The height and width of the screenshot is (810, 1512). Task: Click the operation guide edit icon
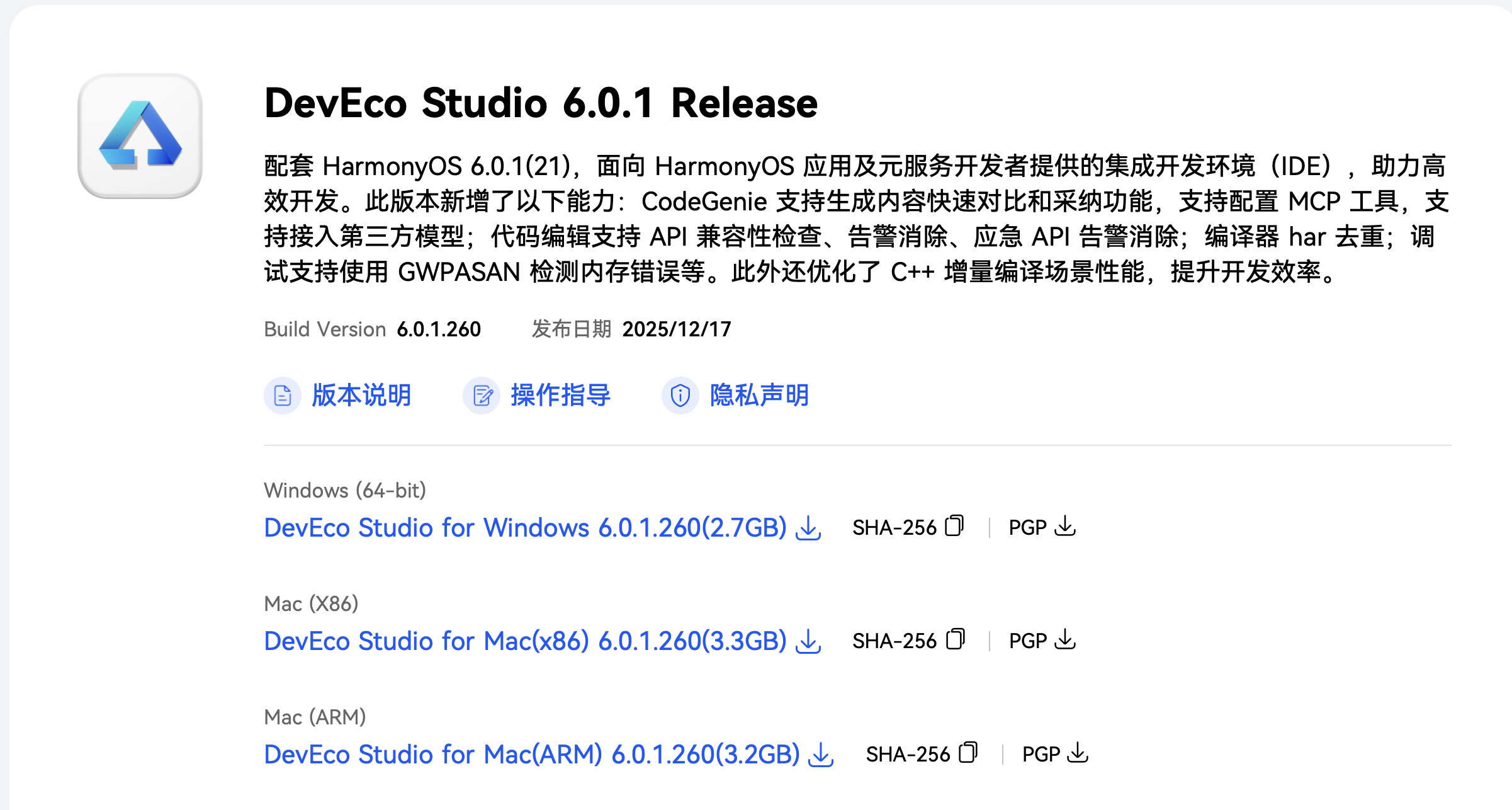click(482, 396)
